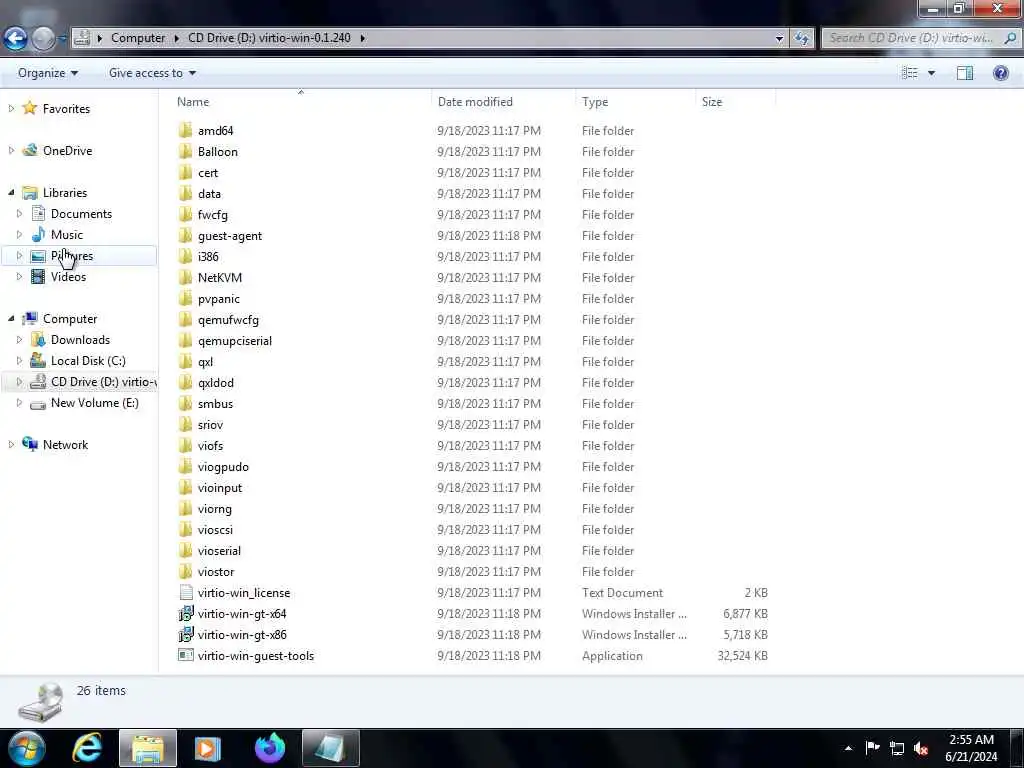Click the taskbar clock and date

click(x=971, y=748)
